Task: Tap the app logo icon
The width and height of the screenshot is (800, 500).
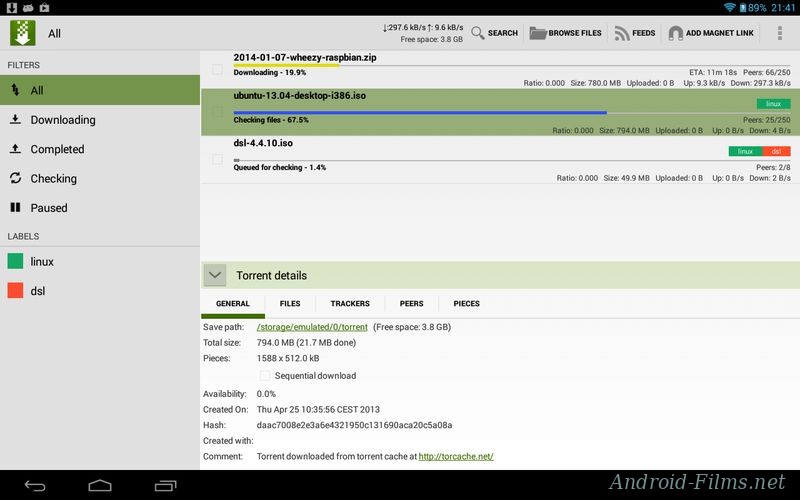Action: (22, 33)
